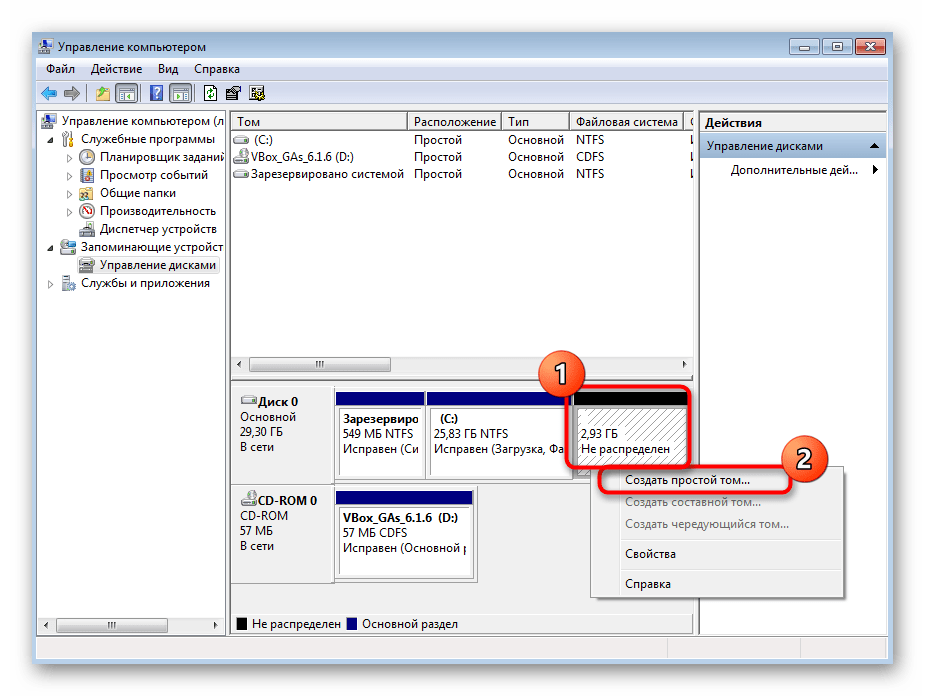This screenshot has width=925, height=696.
Task: Click the Служебные программы tools icon
Action: 68,139
